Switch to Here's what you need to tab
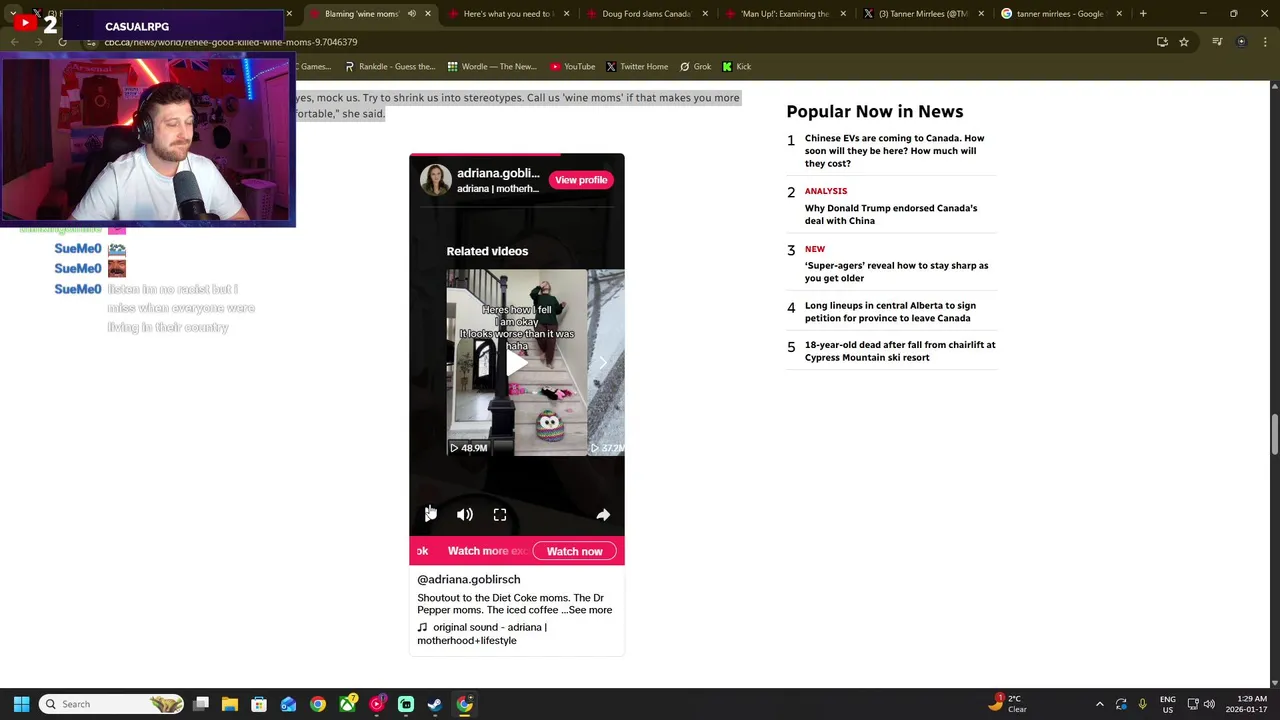Viewport: 1280px width, 720px height. click(507, 14)
